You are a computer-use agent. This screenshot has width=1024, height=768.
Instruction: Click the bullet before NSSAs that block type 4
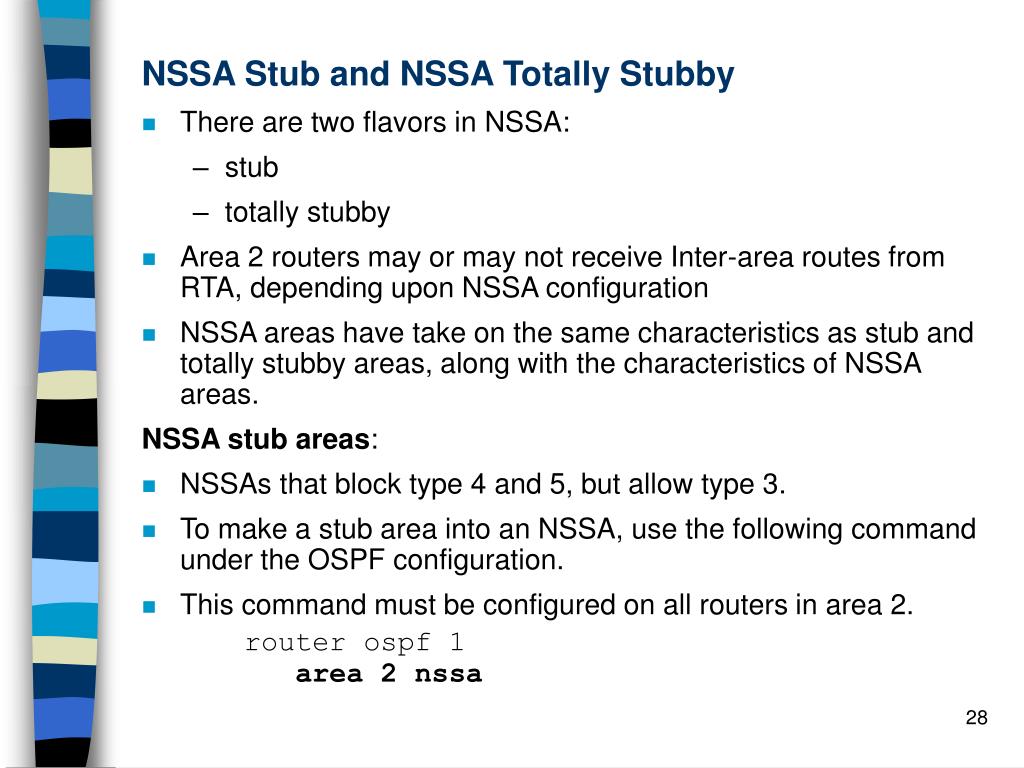pos(150,485)
